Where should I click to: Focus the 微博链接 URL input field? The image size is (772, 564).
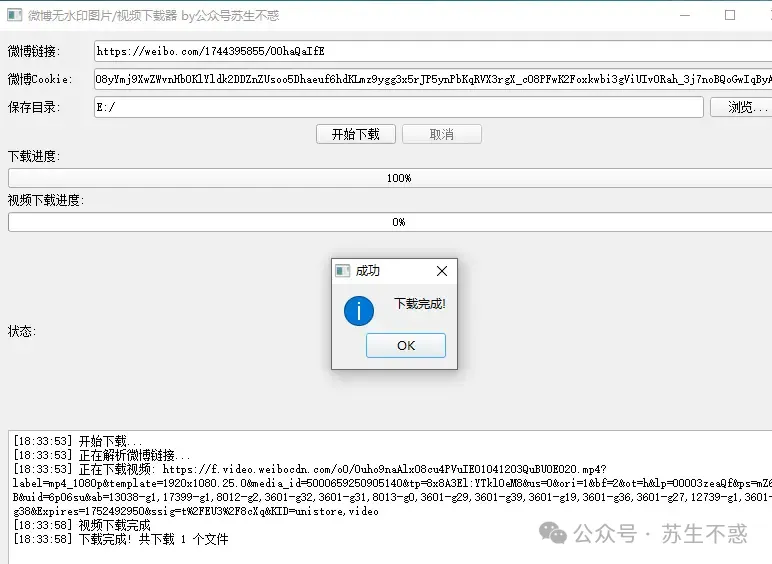[x=433, y=51]
